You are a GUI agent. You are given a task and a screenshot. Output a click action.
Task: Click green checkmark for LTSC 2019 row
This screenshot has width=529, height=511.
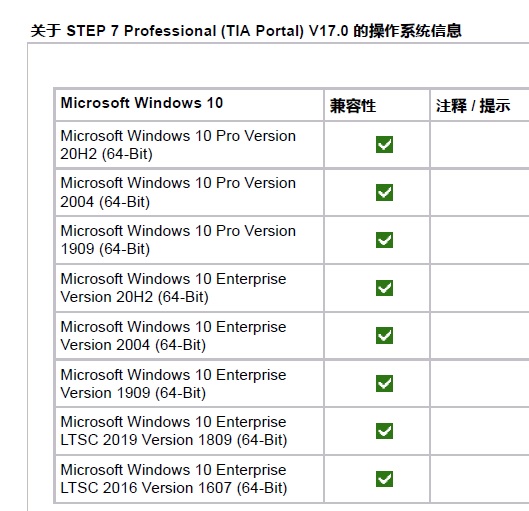pyautogui.click(x=384, y=431)
